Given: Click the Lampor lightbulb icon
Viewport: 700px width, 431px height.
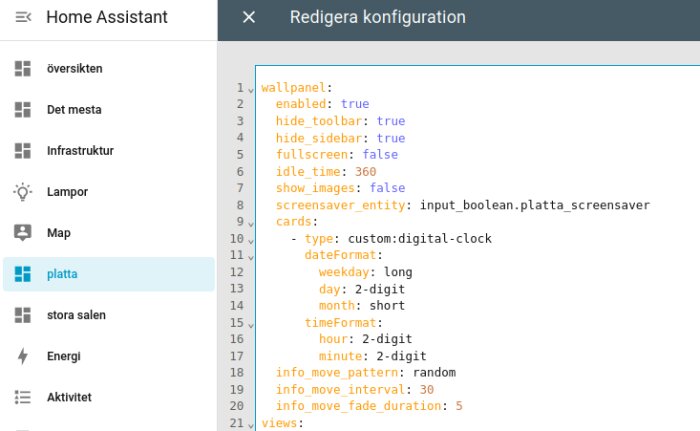Looking at the screenshot, I should 23,192.
